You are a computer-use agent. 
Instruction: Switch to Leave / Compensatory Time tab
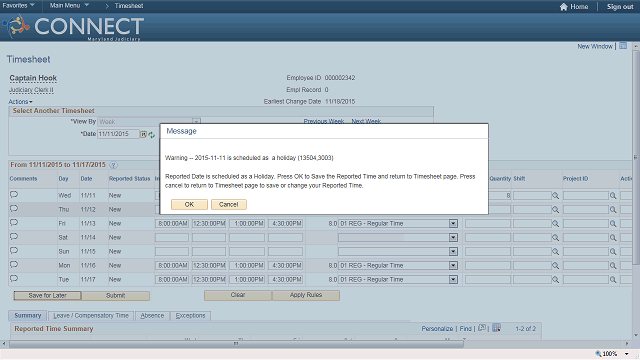click(91, 316)
